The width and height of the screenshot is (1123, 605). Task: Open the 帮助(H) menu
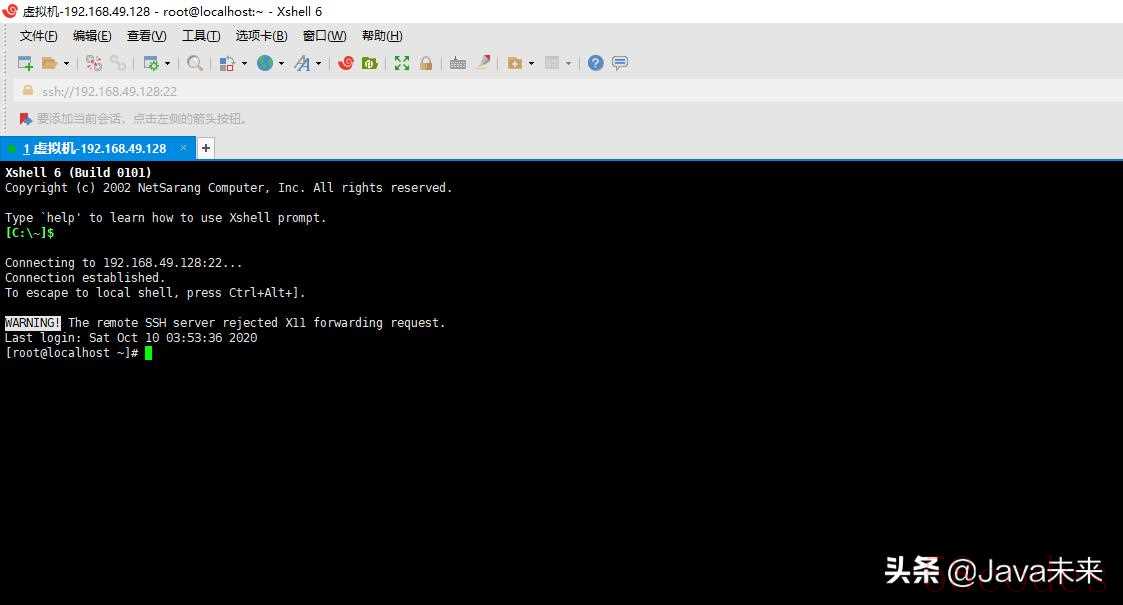point(382,36)
